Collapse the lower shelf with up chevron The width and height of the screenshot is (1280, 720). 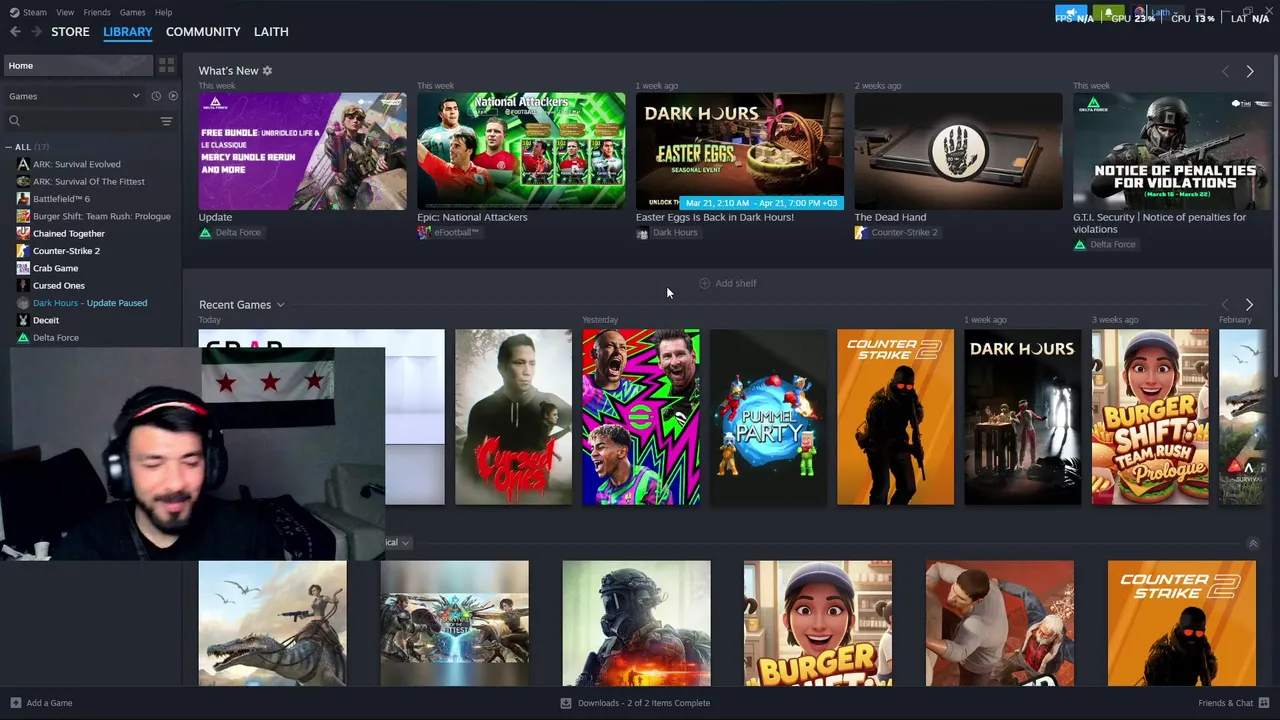point(1253,543)
